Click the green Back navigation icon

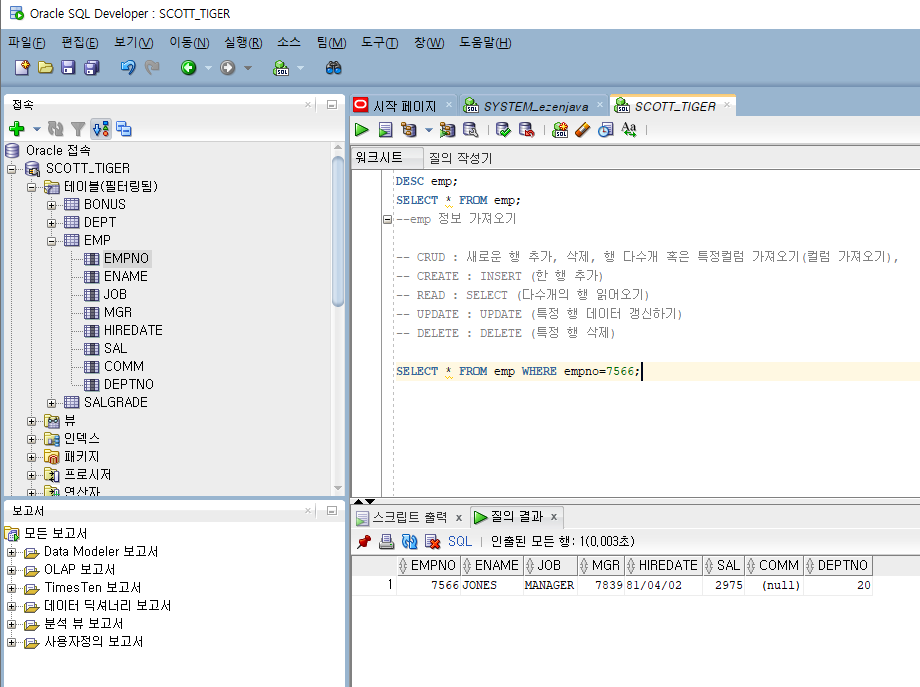tap(188, 67)
